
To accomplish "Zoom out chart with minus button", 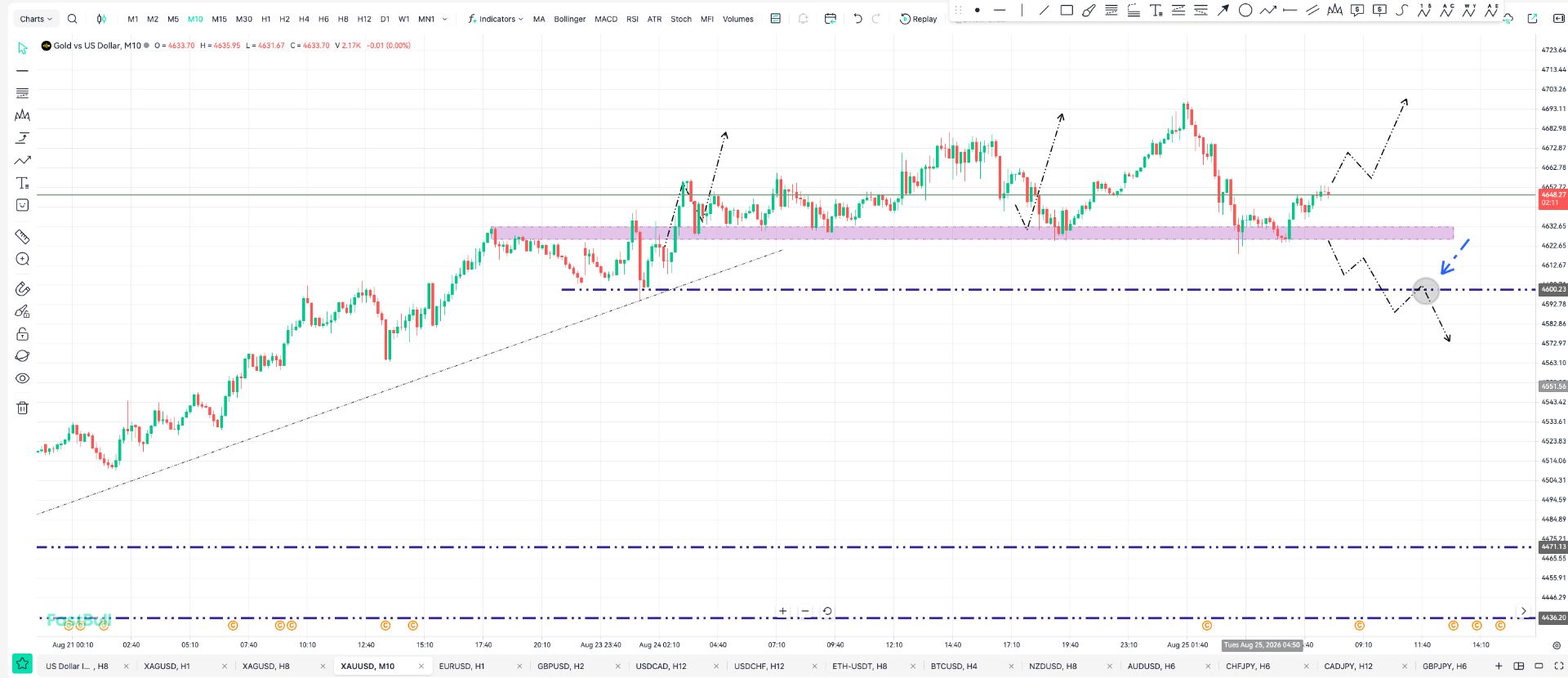I will tap(805, 611).
